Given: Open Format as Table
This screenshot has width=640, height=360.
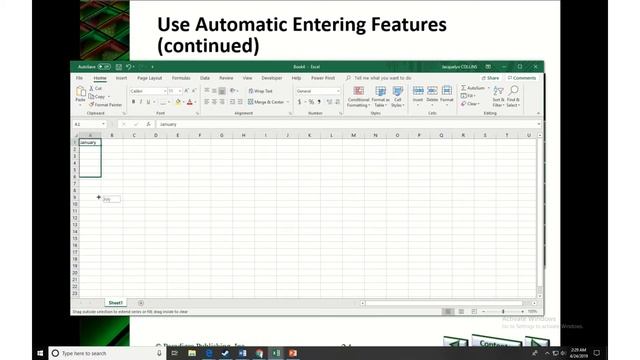Looking at the screenshot, I should click(380, 97).
